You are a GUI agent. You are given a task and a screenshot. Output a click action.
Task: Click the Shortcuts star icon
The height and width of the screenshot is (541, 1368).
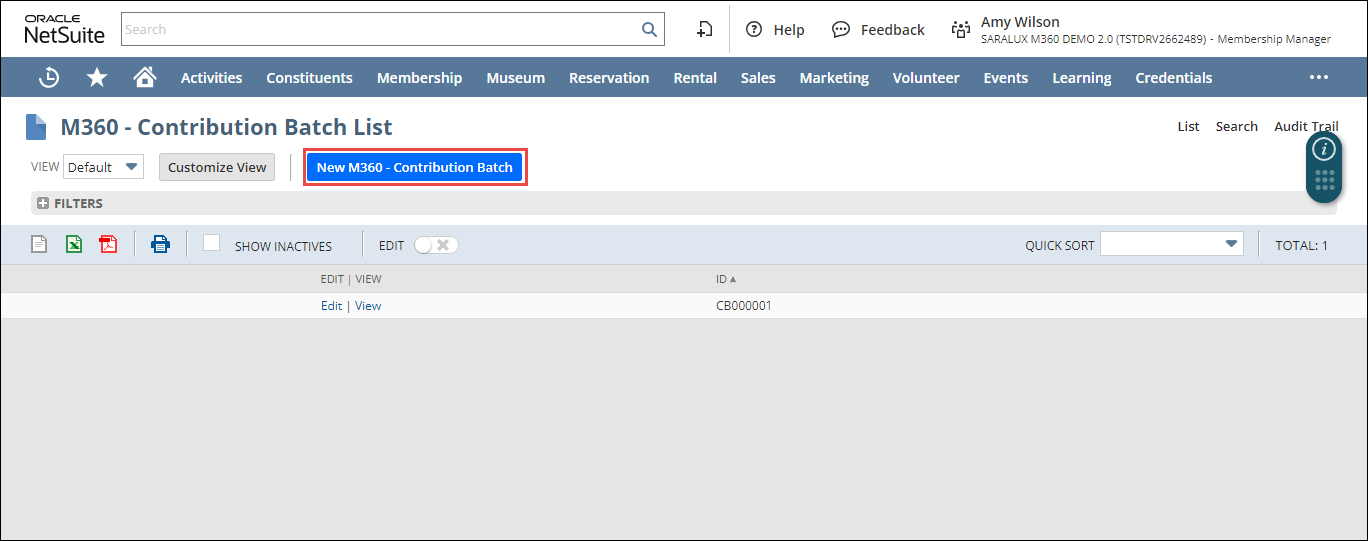pos(97,78)
